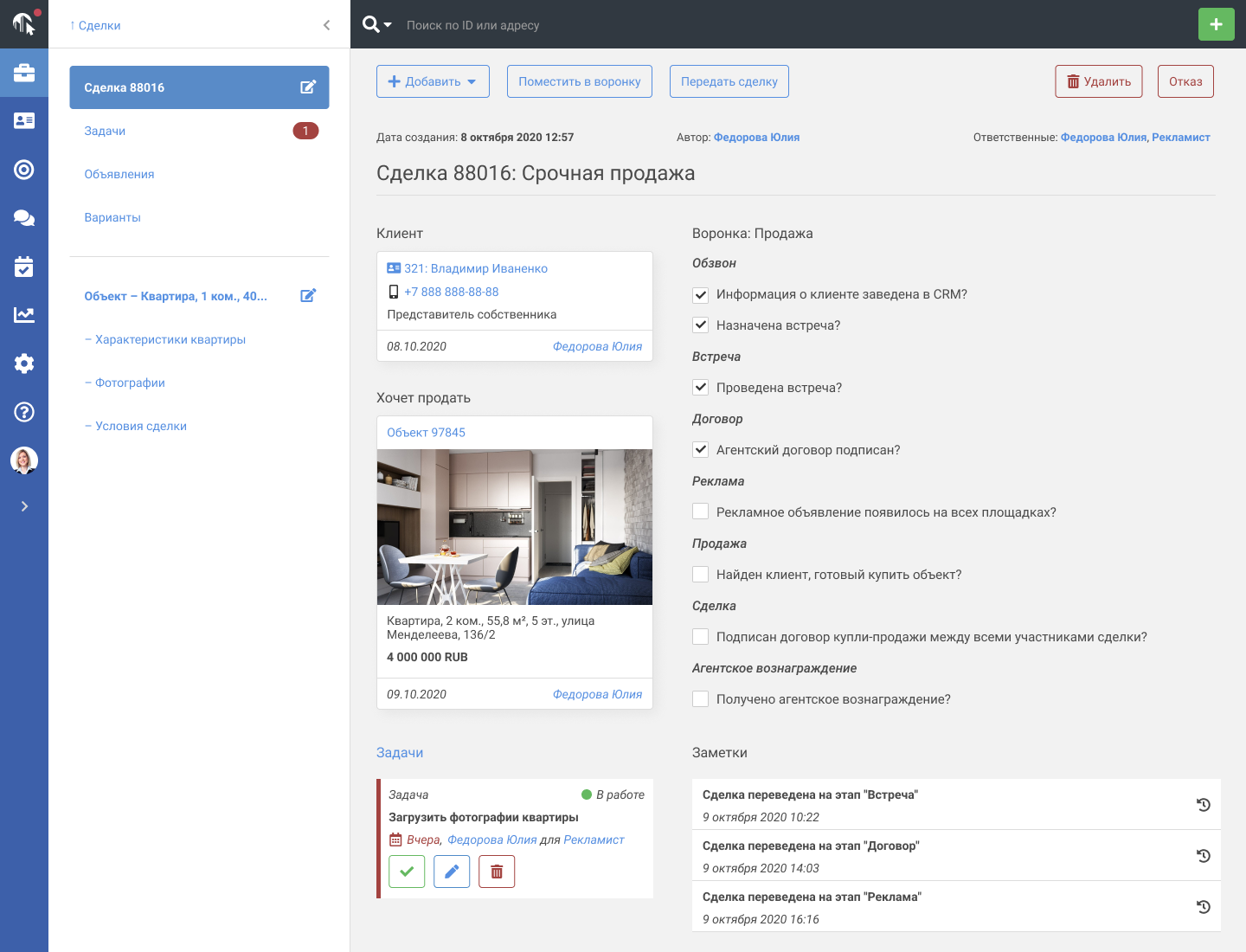Screen dimensions: 1246x952
Task: Go back to ↑ Сделки list
Action: (95, 25)
